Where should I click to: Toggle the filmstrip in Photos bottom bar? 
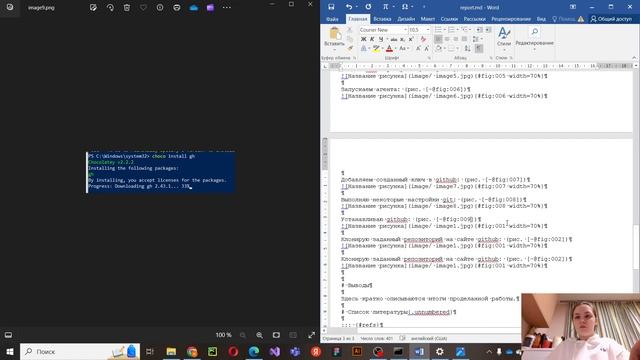(8, 335)
